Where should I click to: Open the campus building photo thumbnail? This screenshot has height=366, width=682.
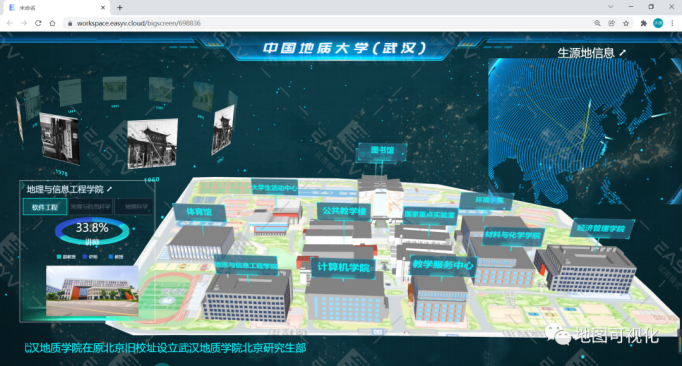(92, 291)
